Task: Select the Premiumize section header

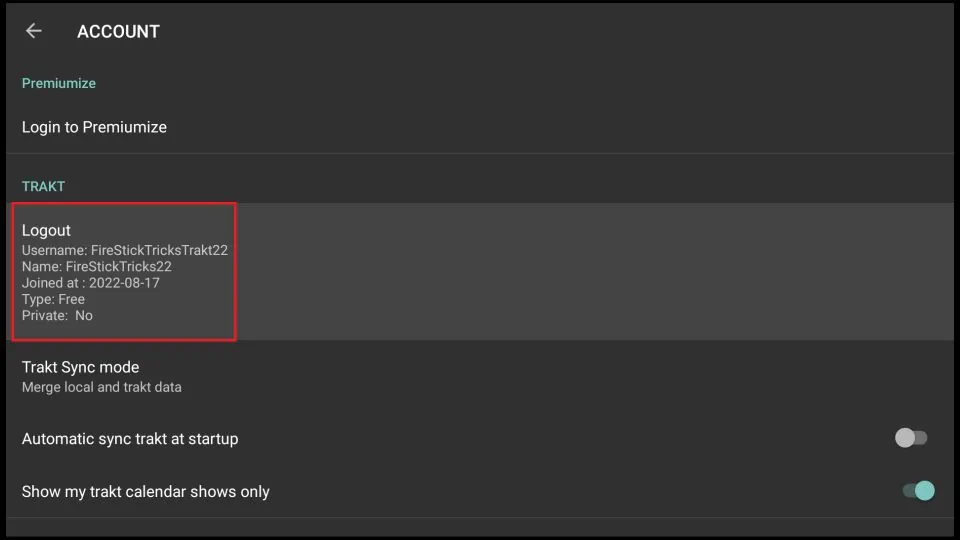Action: coord(59,83)
